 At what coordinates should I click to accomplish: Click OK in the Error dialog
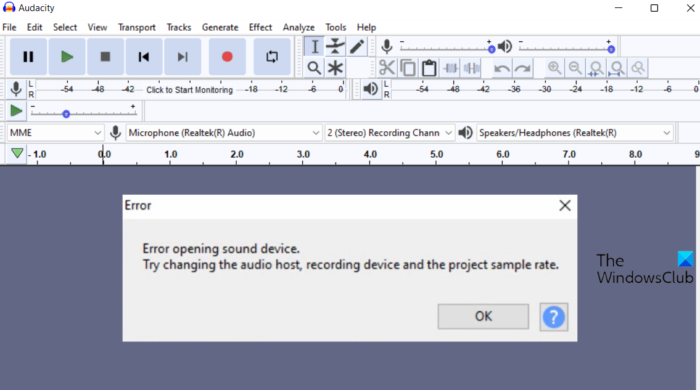483,316
